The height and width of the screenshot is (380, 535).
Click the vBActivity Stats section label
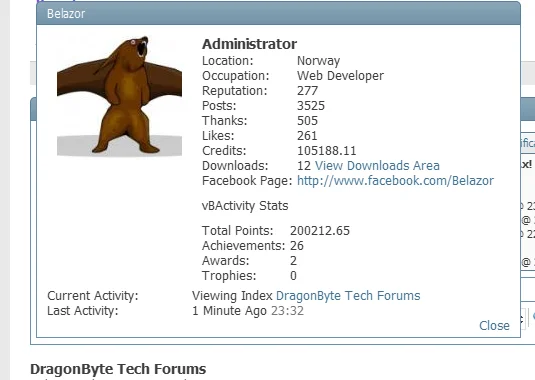[245, 206]
